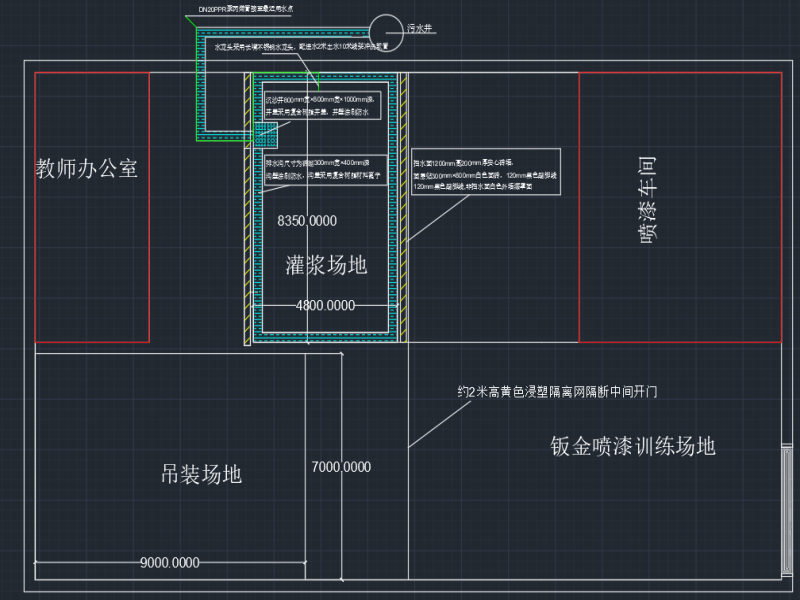This screenshot has height=600, width=800.
Task: Select the 挡水围 annotation text box
Action: [485, 173]
